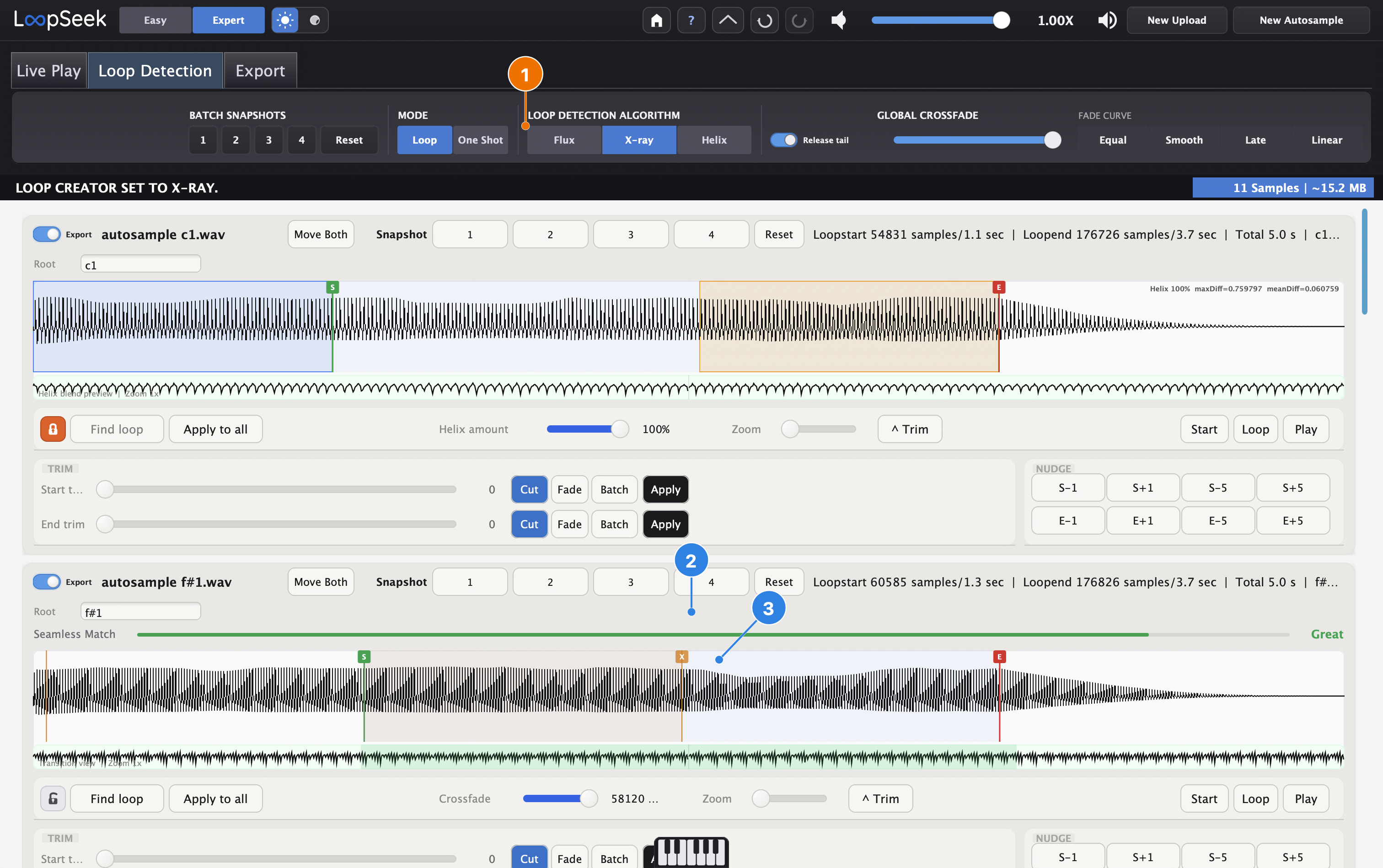The image size is (1383, 868).
Task: Switch to dark theme moon icon
Action: pos(314,20)
